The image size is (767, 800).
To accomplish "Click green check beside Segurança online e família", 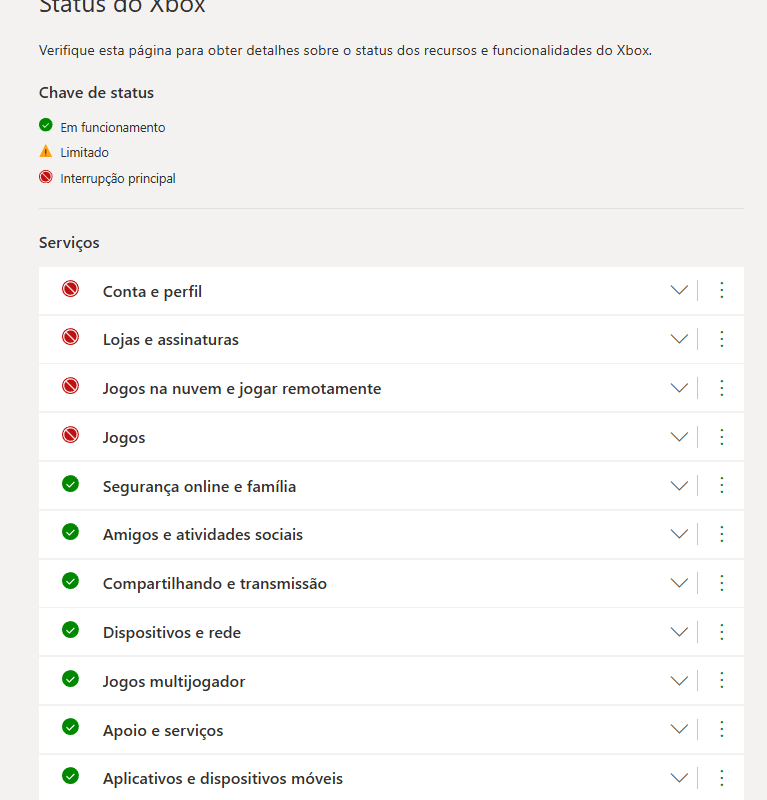I will click(x=70, y=484).
